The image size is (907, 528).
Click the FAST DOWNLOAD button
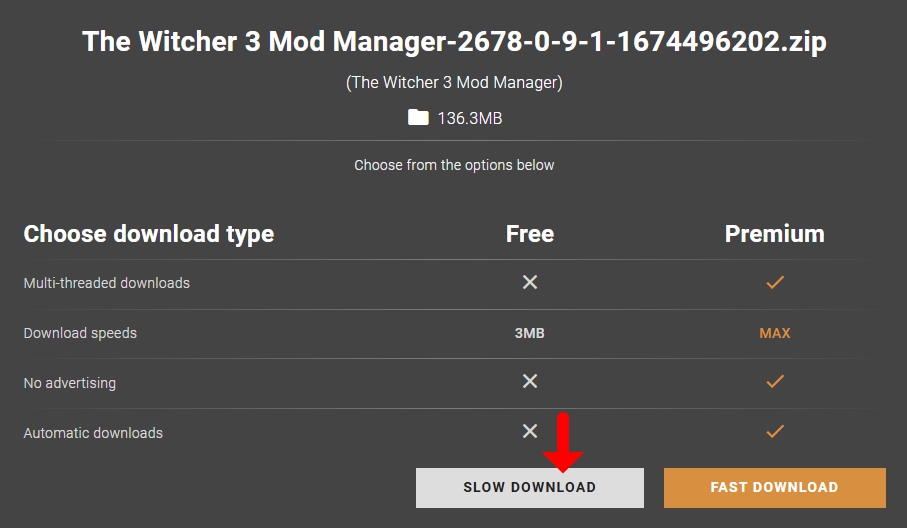(x=775, y=488)
